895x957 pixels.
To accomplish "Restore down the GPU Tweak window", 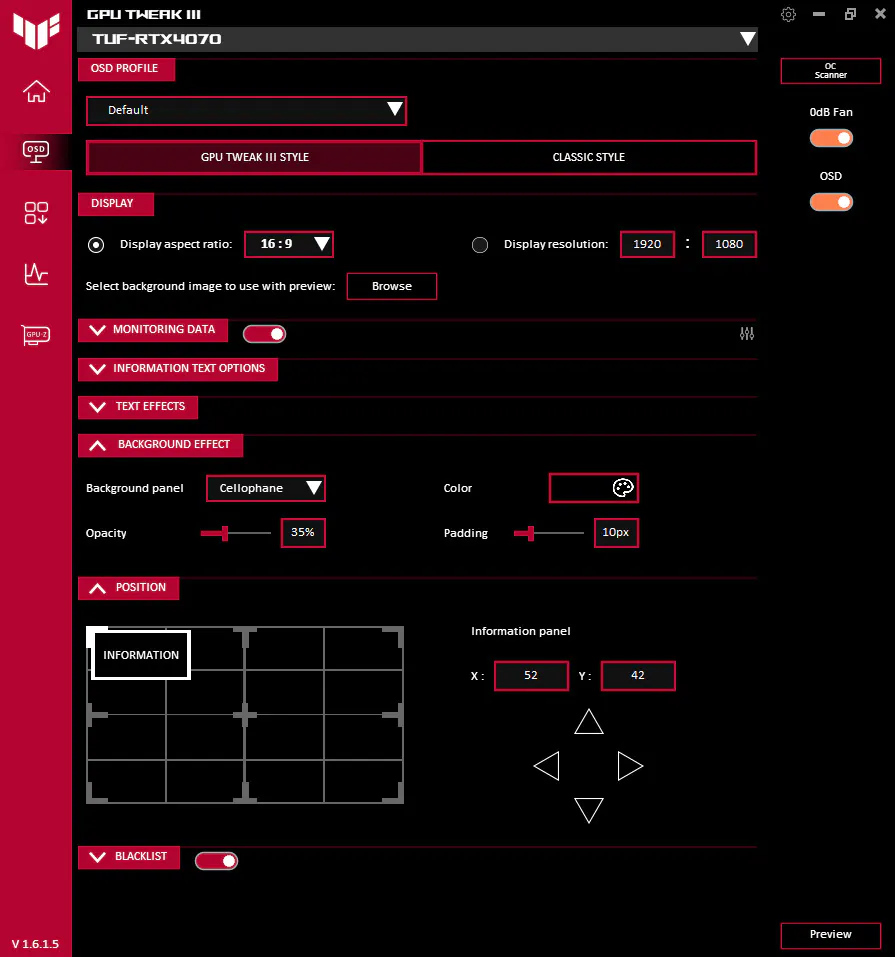I will point(850,14).
